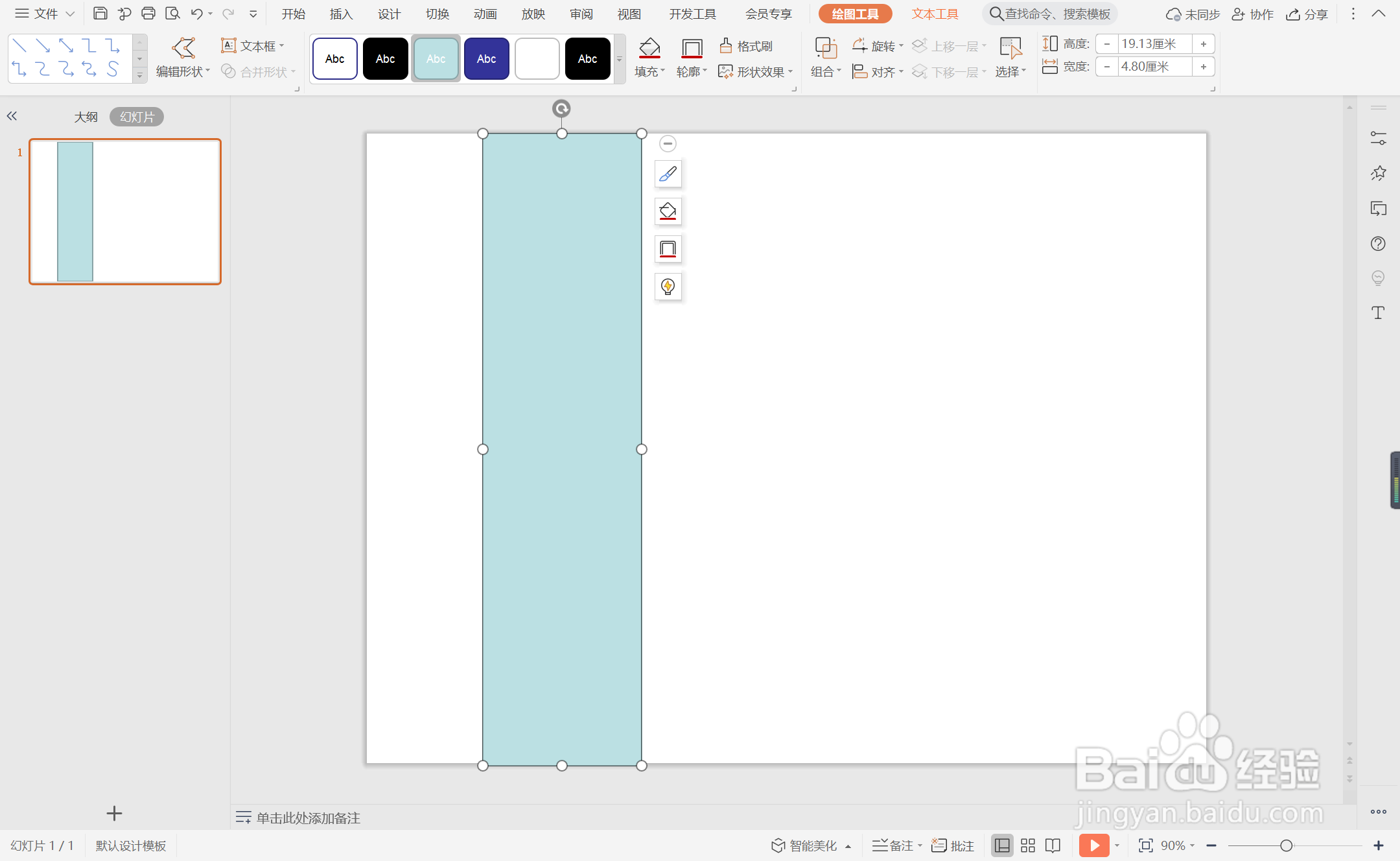Switch to Outline (大纲) panel view
Screen dimensions: 1400x861
pos(86,117)
